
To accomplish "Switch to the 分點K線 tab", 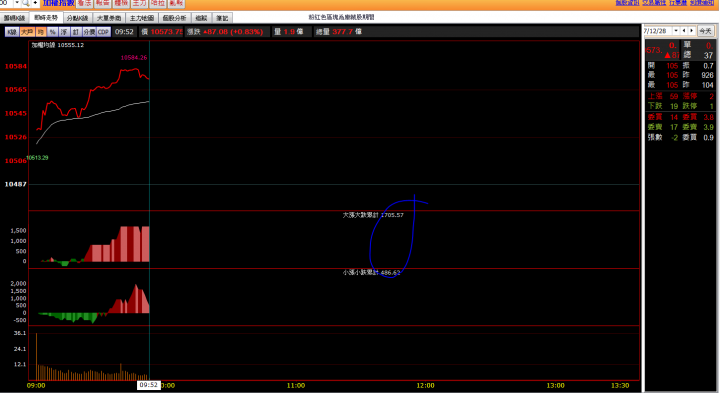I will tap(77, 18).
